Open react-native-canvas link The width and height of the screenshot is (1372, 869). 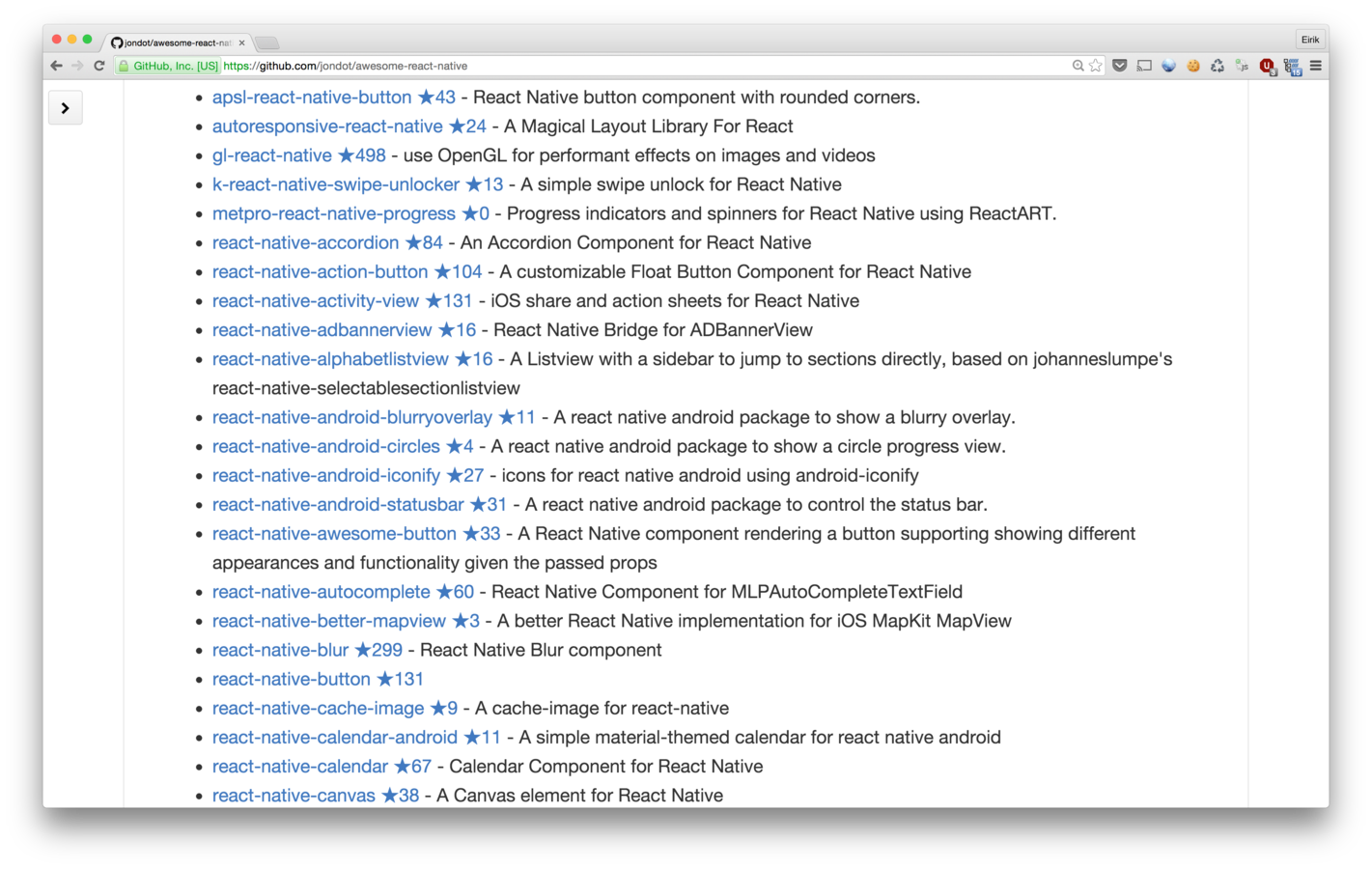coord(316,795)
